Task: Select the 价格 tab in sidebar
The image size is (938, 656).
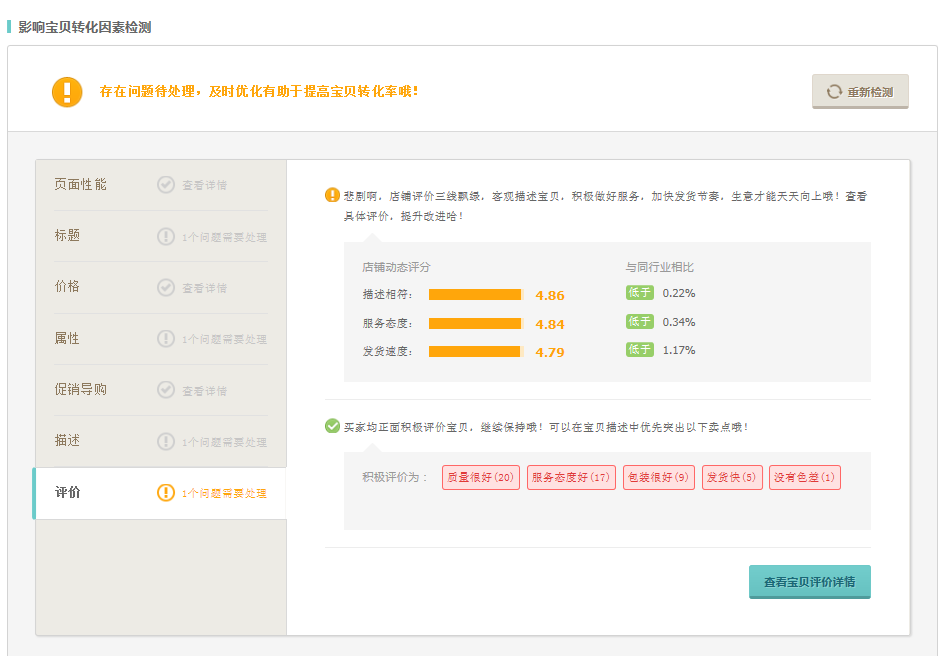Action: [68, 287]
